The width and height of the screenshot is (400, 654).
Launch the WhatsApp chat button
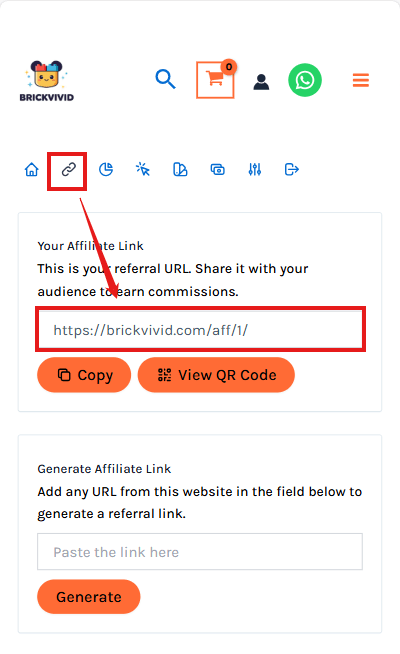305,80
